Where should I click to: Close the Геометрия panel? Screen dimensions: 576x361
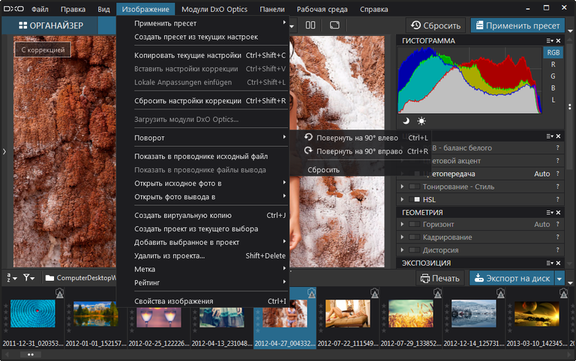coord(558,213)
